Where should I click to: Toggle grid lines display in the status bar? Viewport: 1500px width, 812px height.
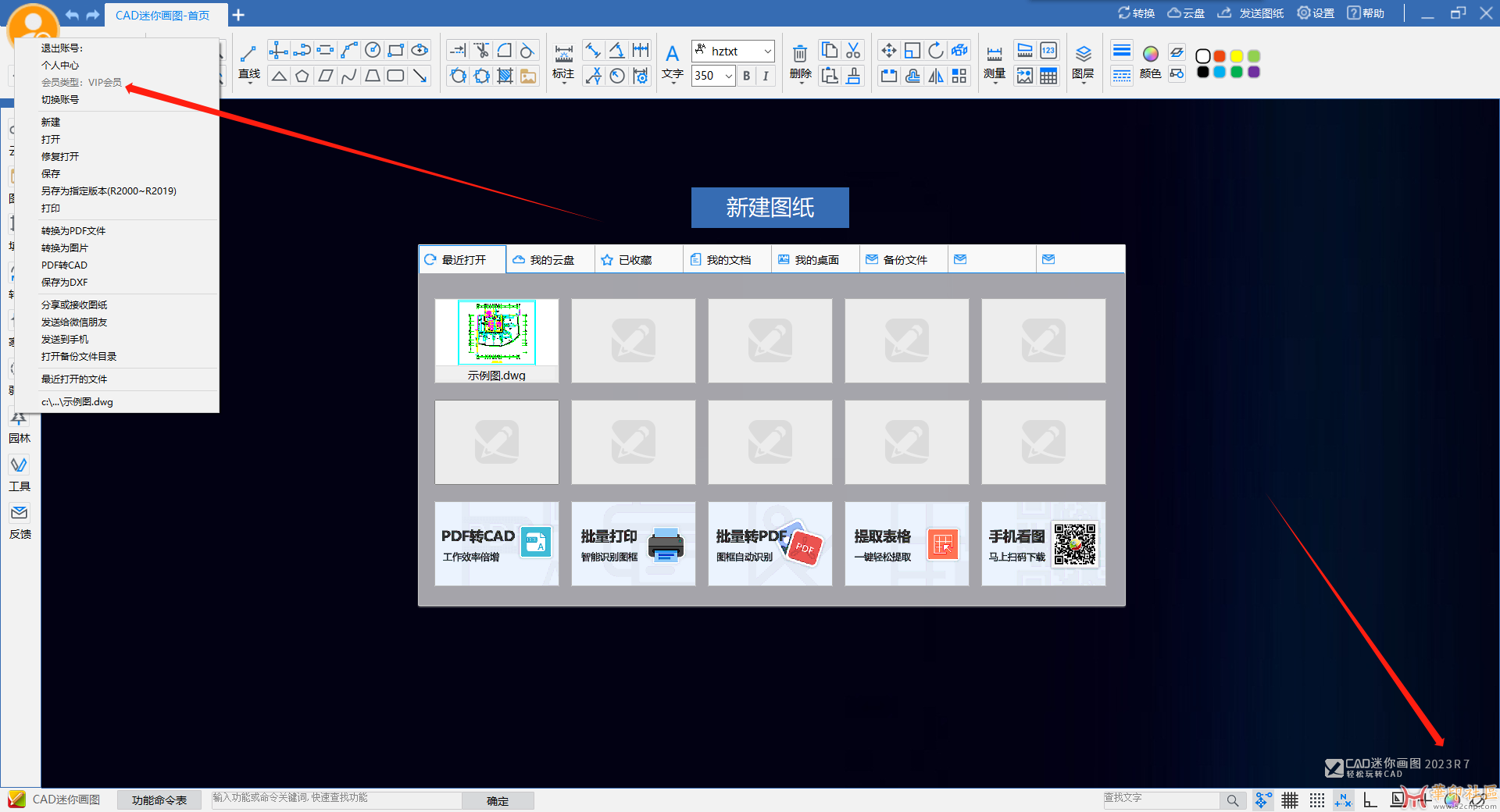[x=1290, y=800]
